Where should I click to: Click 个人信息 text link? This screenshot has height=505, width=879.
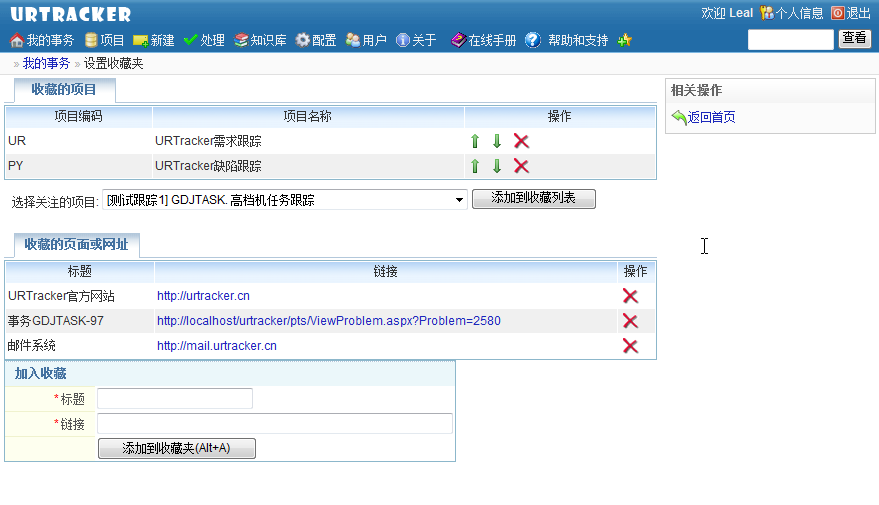point(799,13)
